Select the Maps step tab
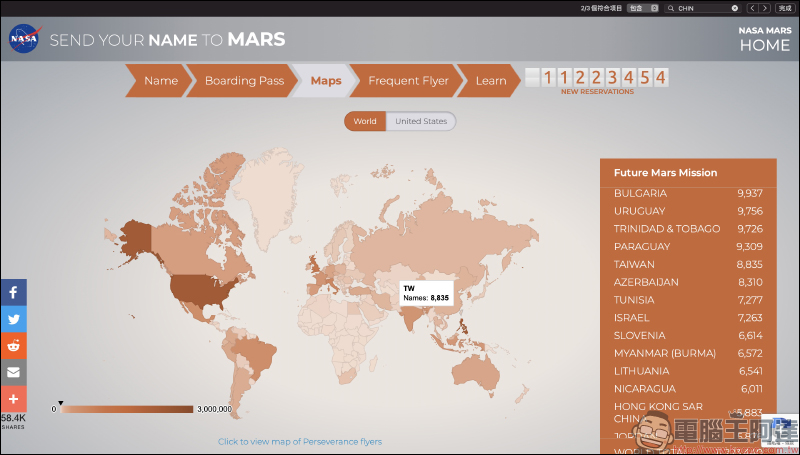 pos(326,81)
